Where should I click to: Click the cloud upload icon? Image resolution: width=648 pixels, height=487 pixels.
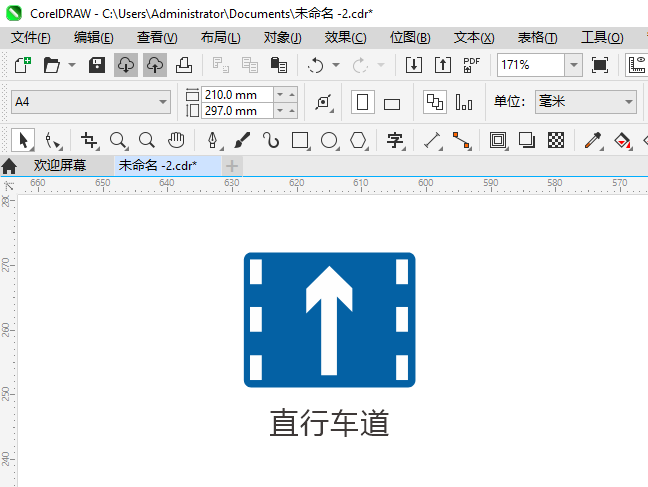click(x=155, y=65)
